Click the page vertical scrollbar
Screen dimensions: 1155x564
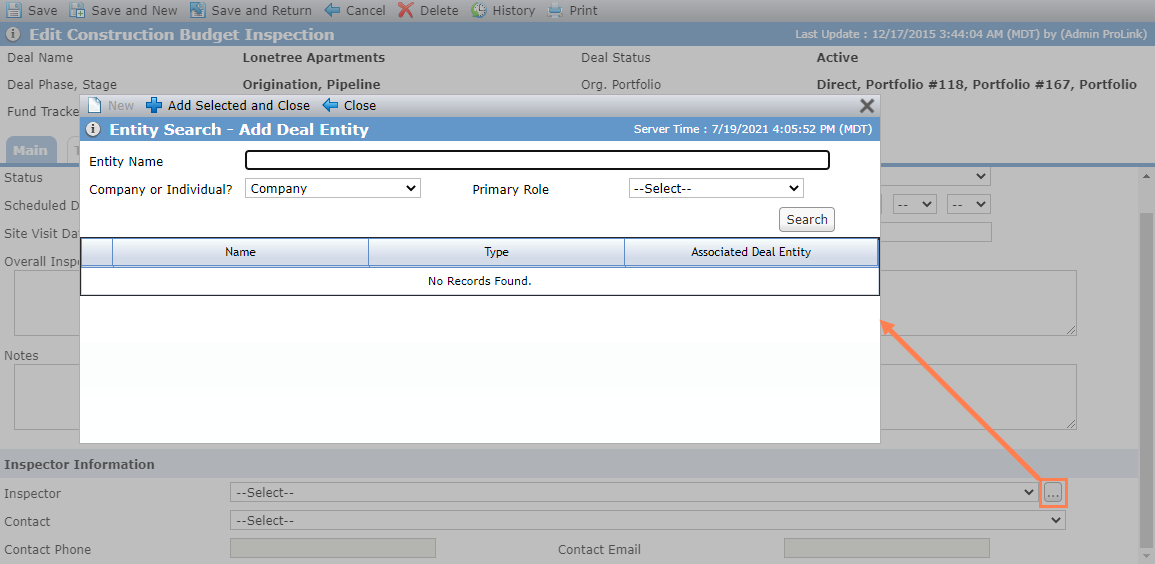pyautogui.click(x=1147, y=361)
